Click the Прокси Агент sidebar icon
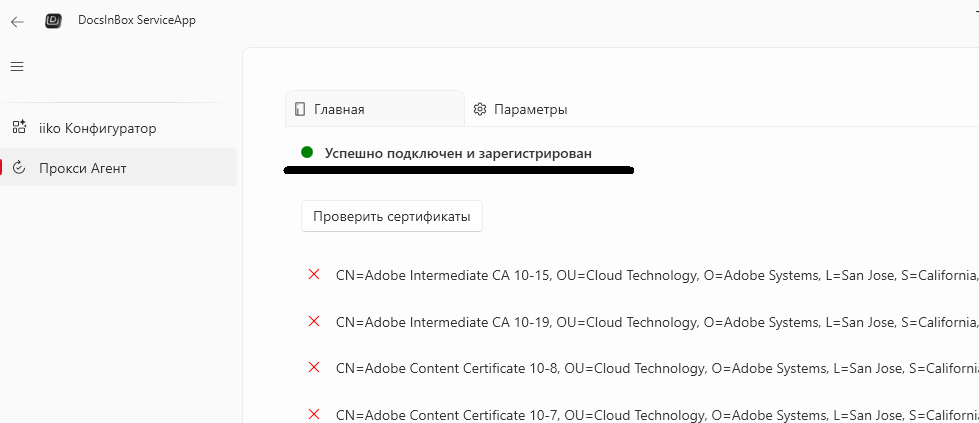979x423 pixels. [18, 168]
